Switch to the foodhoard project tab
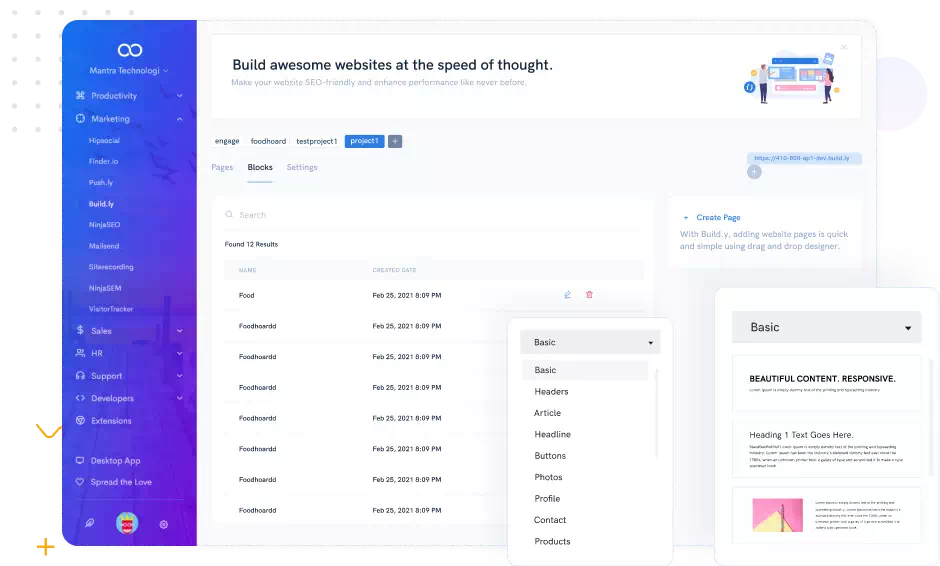This screenshot has height=566, width=940. (x=269, y=142)
